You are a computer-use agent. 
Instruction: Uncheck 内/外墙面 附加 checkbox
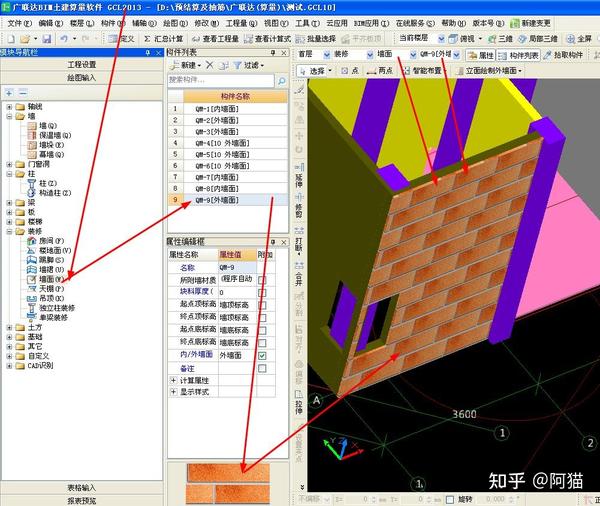click(x=262, y=356)
